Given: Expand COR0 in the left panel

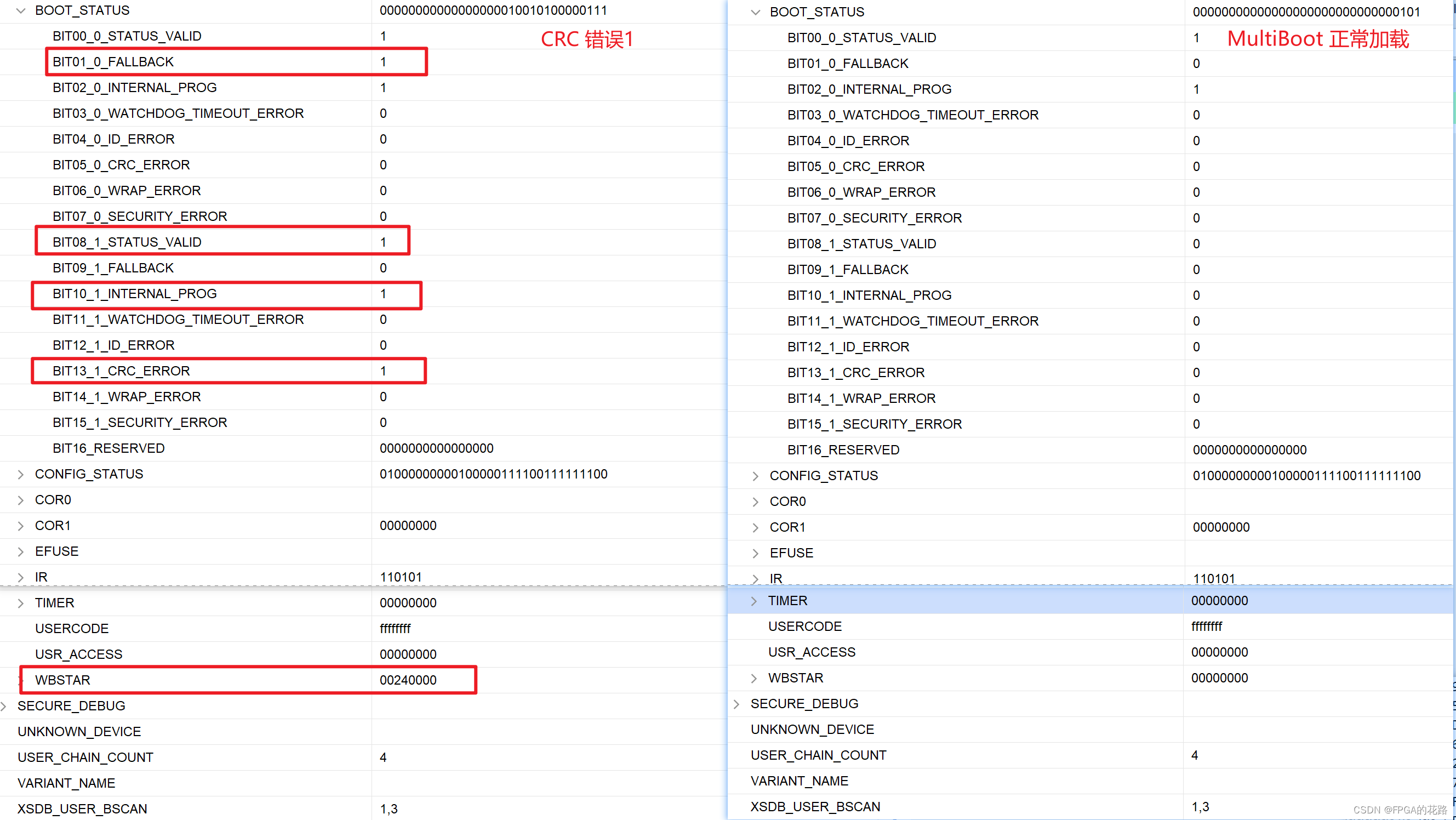Looking at the screenshot, I should click(21, 500).
